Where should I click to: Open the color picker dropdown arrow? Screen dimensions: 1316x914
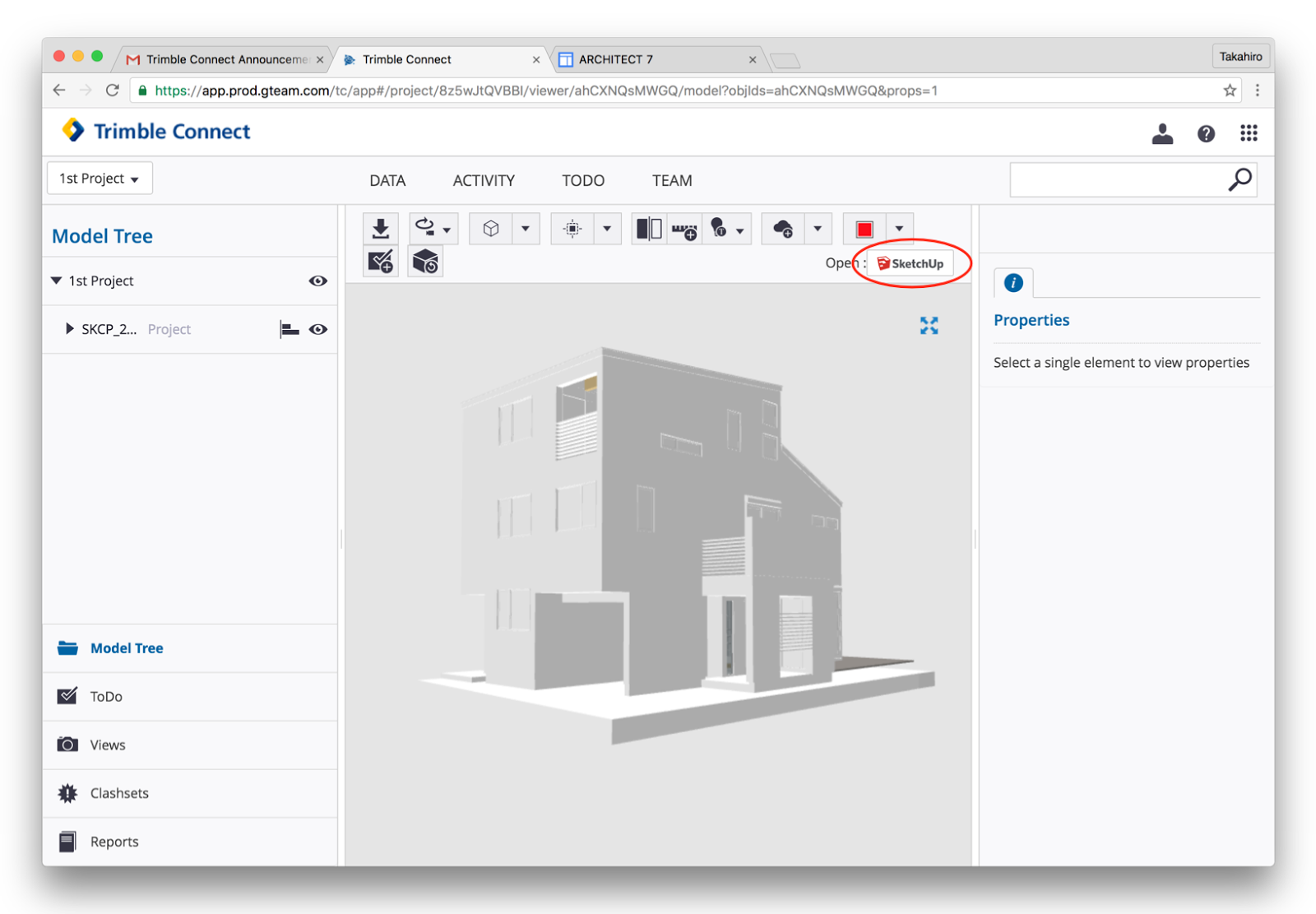point(899,229)
